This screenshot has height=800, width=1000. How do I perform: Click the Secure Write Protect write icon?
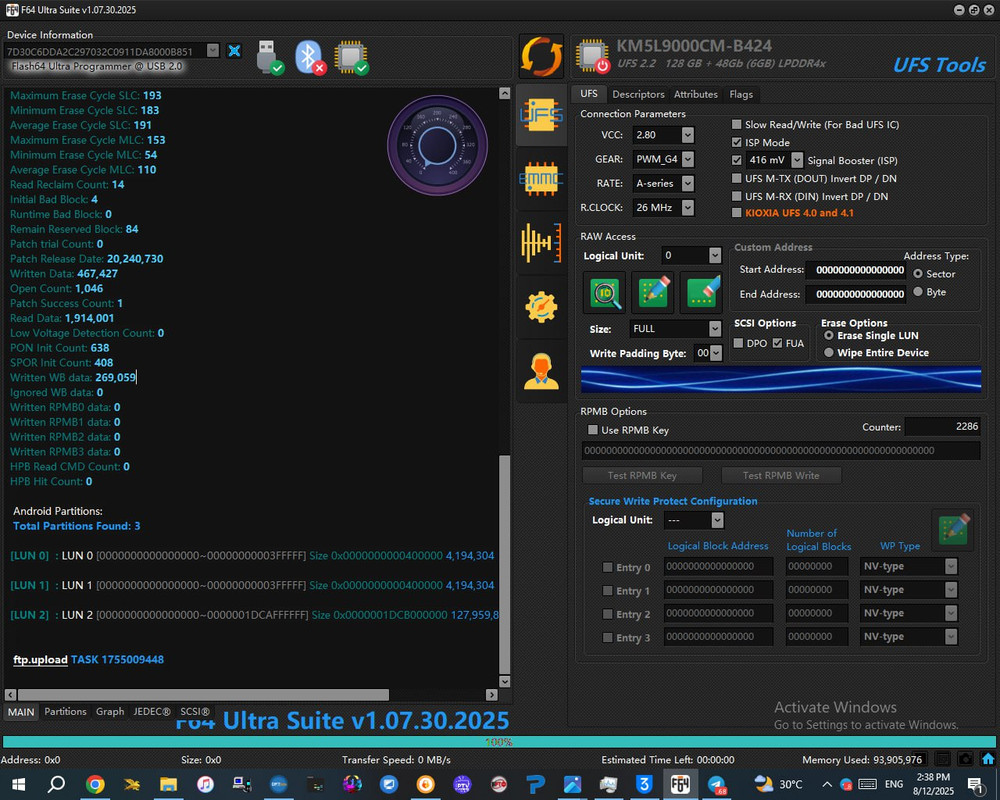(954, 530)
